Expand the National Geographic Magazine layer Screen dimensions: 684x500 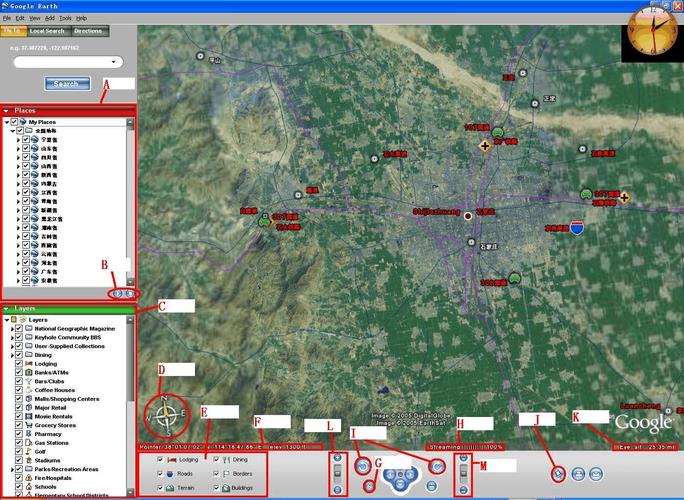click(x=10, y=328)
